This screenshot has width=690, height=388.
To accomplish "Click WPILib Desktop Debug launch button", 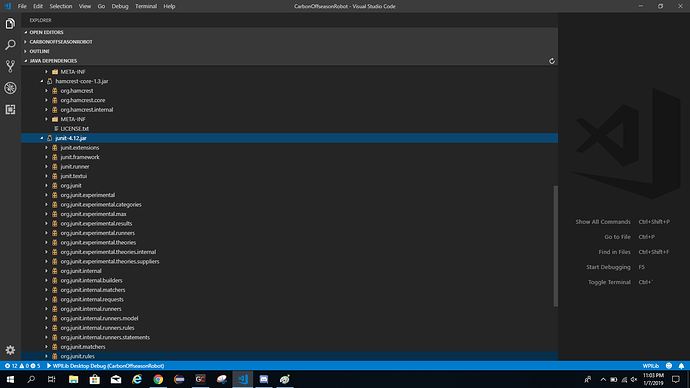I will coord(105,366).
